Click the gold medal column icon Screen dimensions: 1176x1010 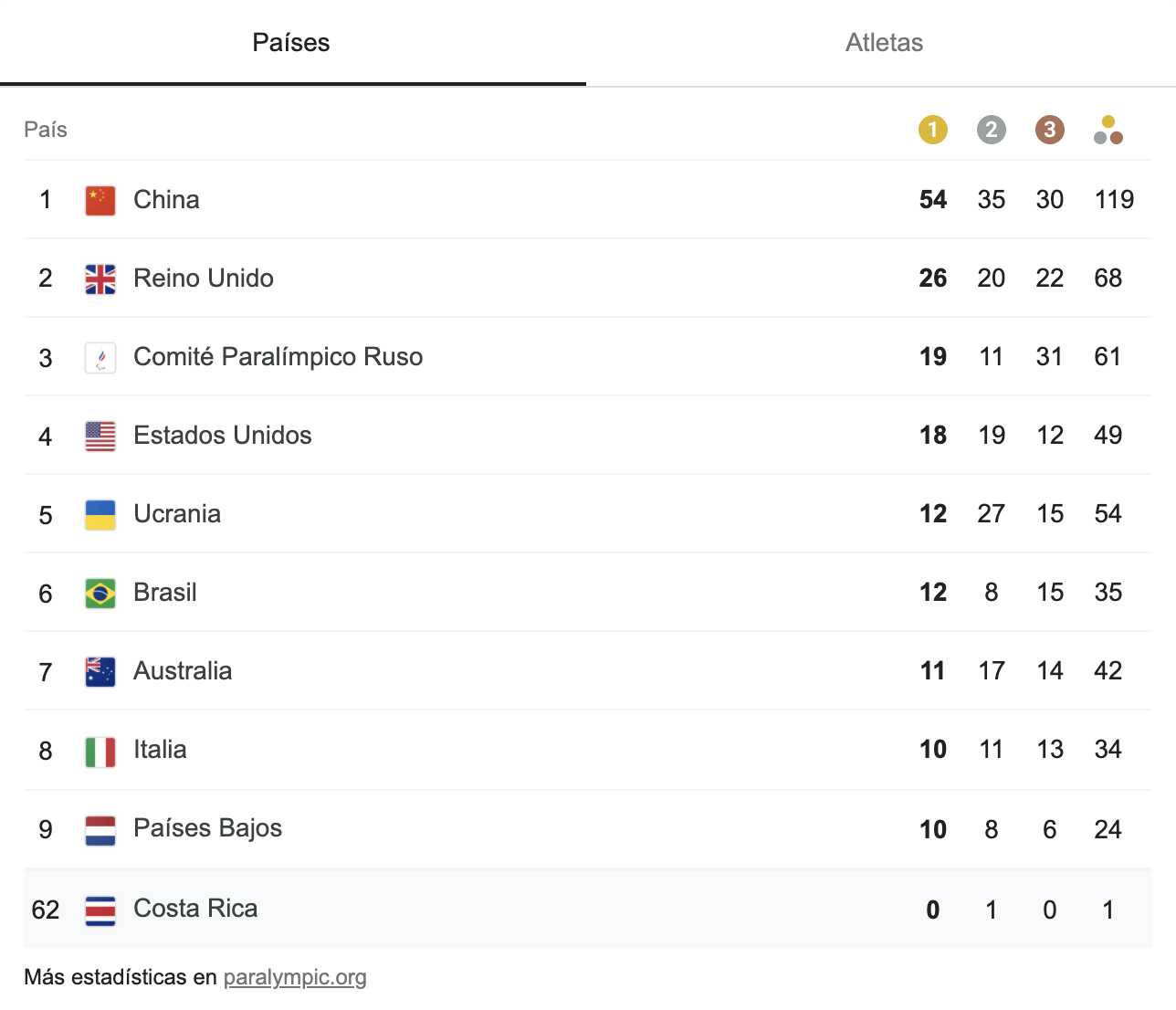(x=932, y=130)
